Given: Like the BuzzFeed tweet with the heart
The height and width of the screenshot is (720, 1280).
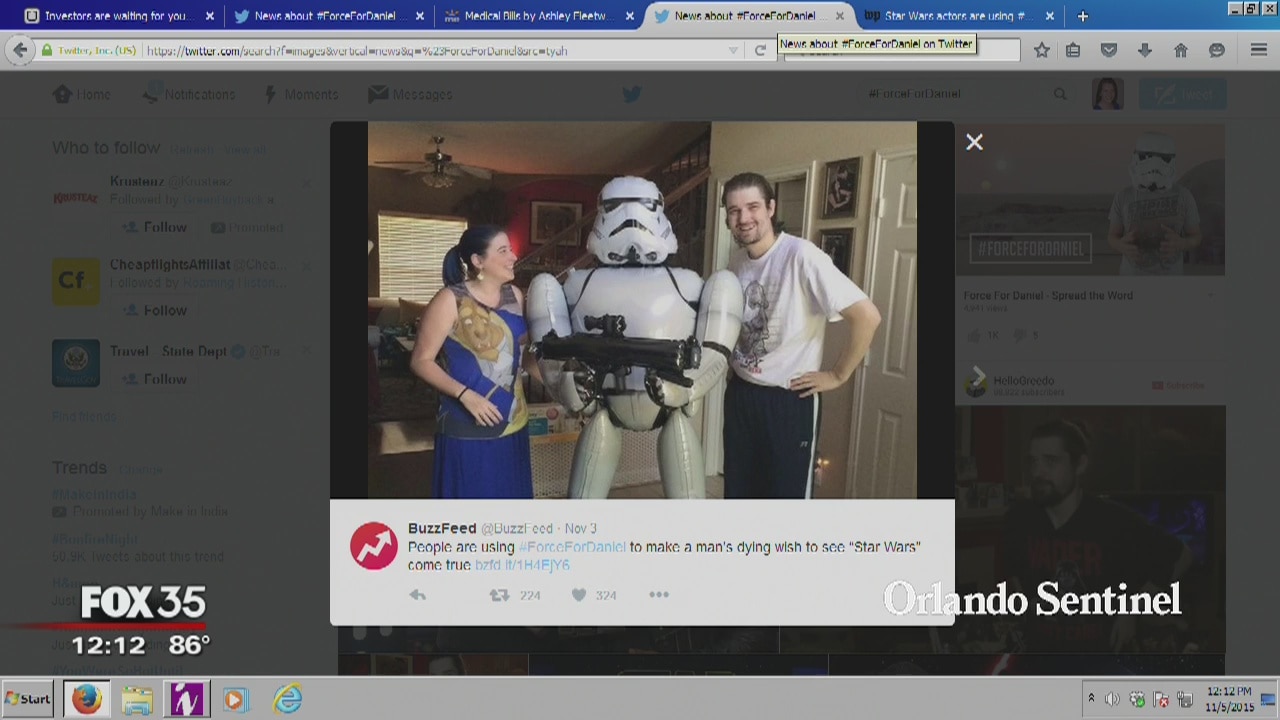Looking at the screenshot, I should 579,595.
